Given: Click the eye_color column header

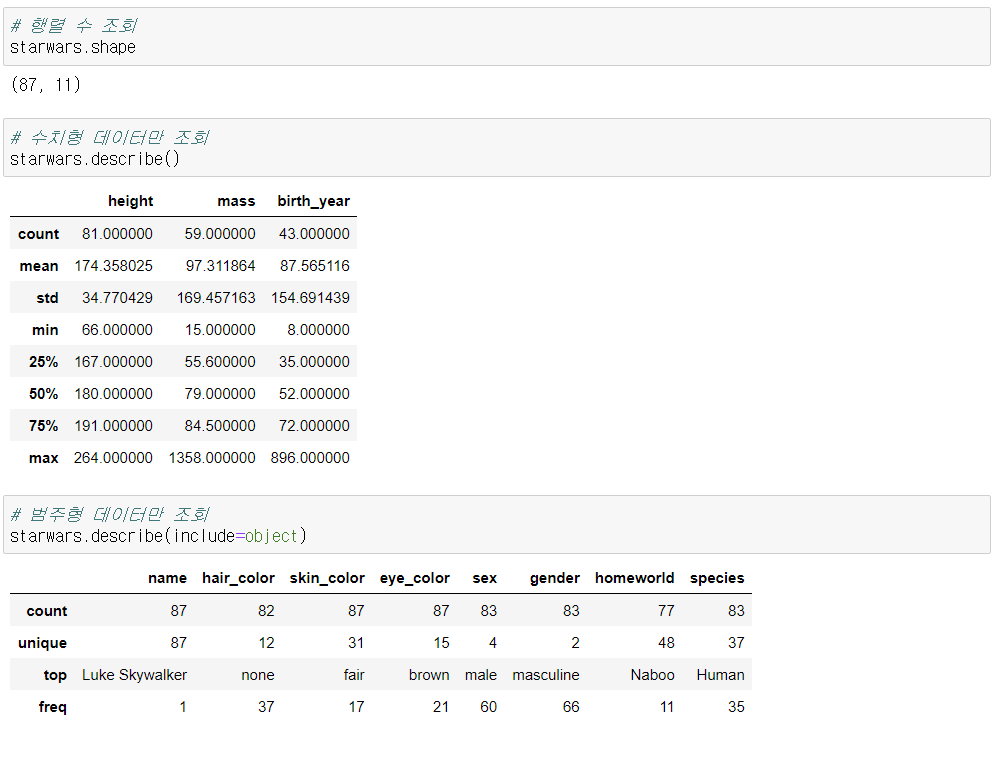Looking at the screenshot, I should point(415,578).
